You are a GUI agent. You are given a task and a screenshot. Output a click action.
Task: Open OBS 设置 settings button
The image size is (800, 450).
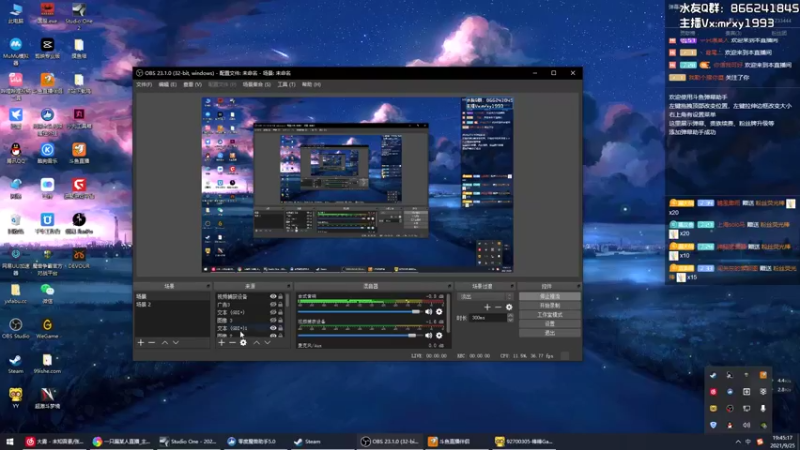coord(549,324)
